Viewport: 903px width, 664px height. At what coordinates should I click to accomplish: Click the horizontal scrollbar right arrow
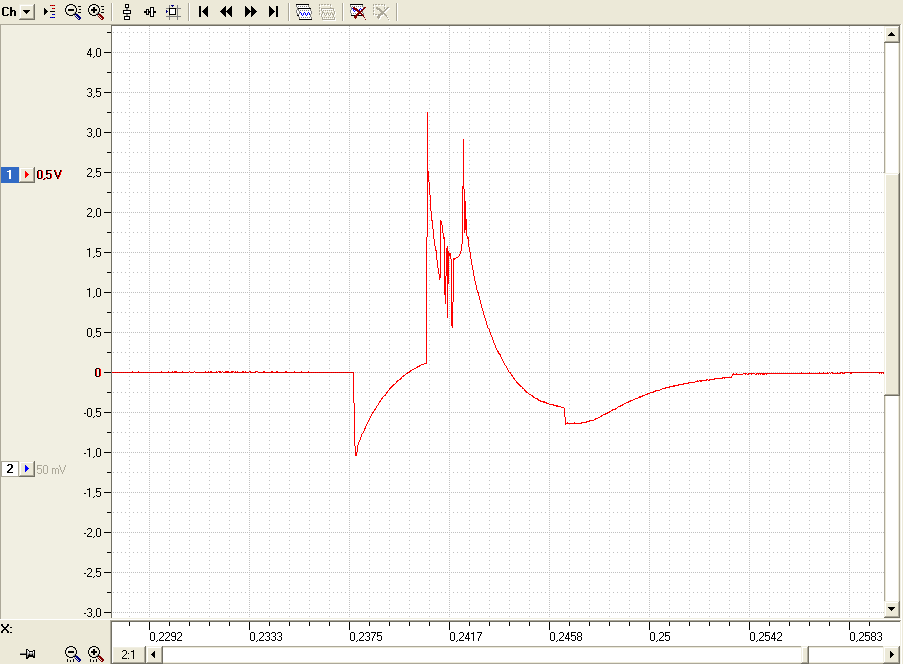pyautogui.click(x=892, y=655)
